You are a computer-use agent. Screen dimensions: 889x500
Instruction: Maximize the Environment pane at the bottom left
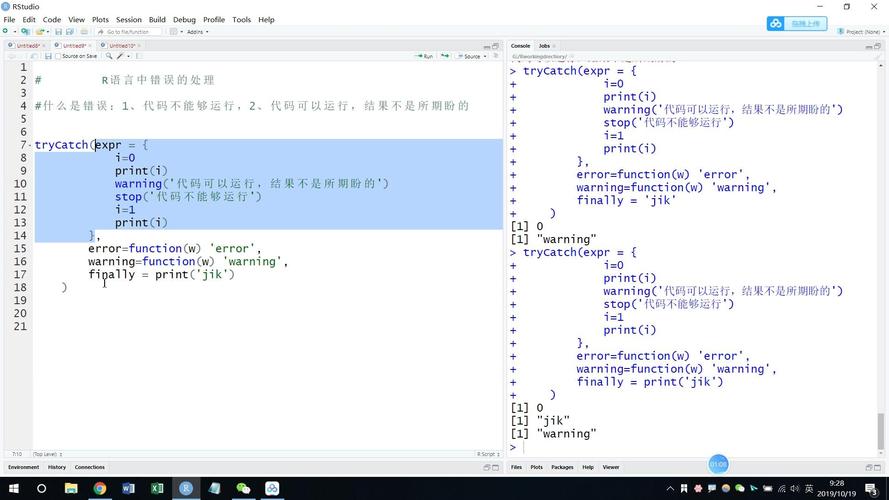pyautogui.click(x=496, y=467)
